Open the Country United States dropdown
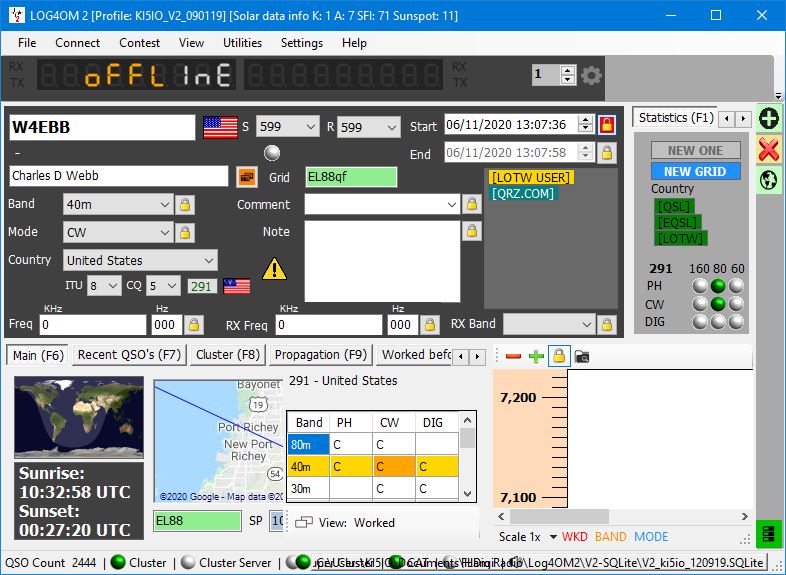 point(209,261)
